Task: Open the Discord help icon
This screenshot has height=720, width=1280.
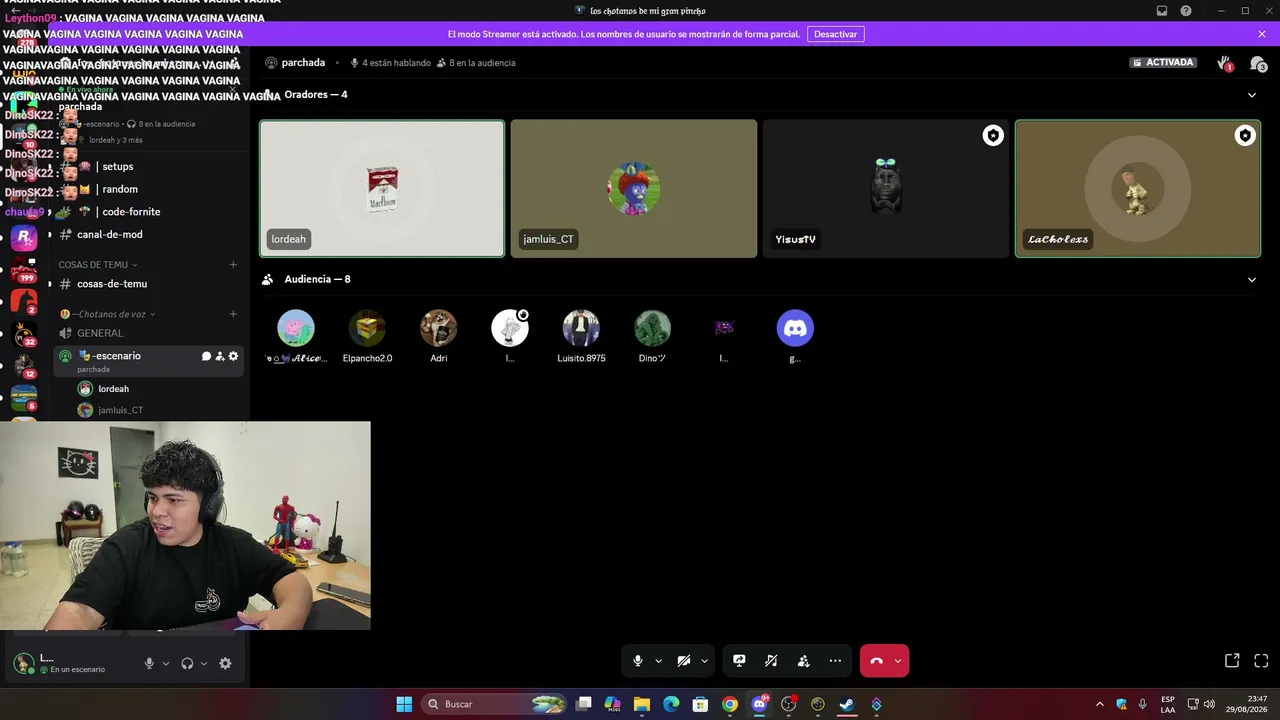Action: (x=1186, y=11)
